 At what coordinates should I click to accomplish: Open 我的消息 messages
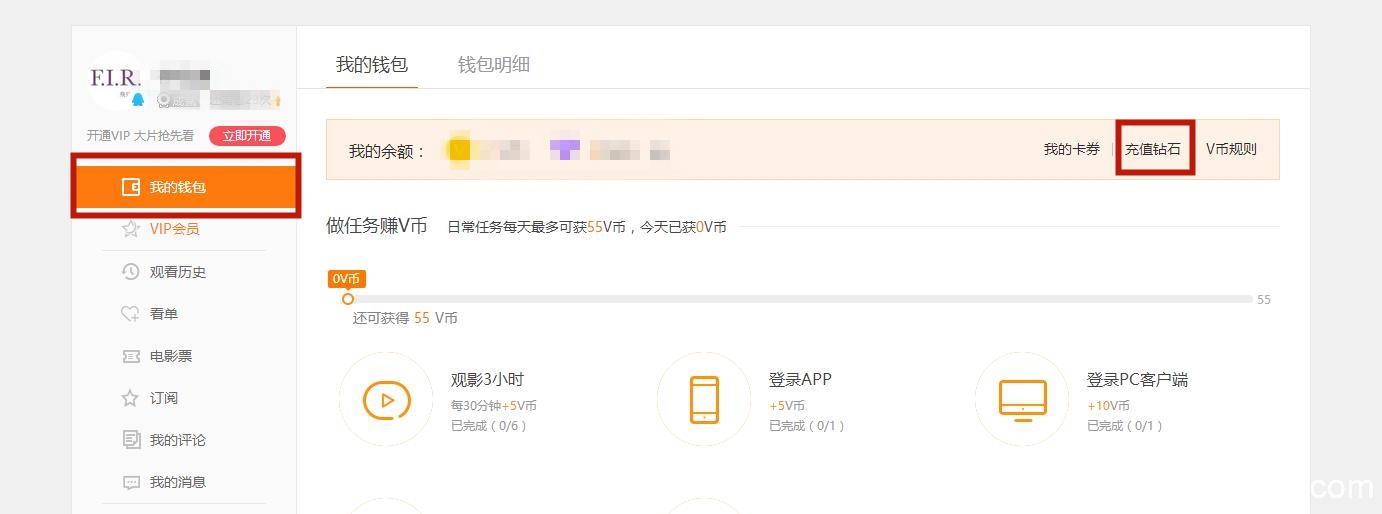[177, 482]
